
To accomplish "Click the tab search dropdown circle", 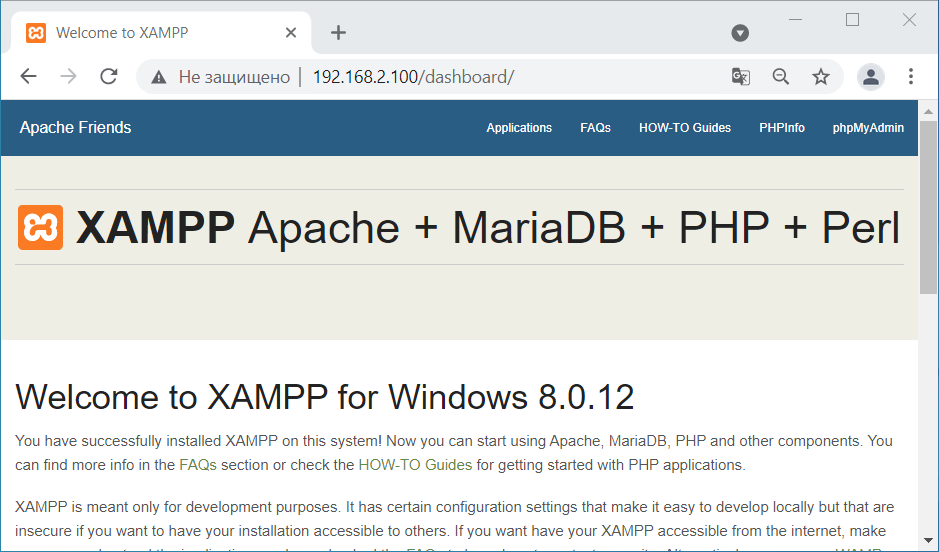I will (x=740, y=33).
